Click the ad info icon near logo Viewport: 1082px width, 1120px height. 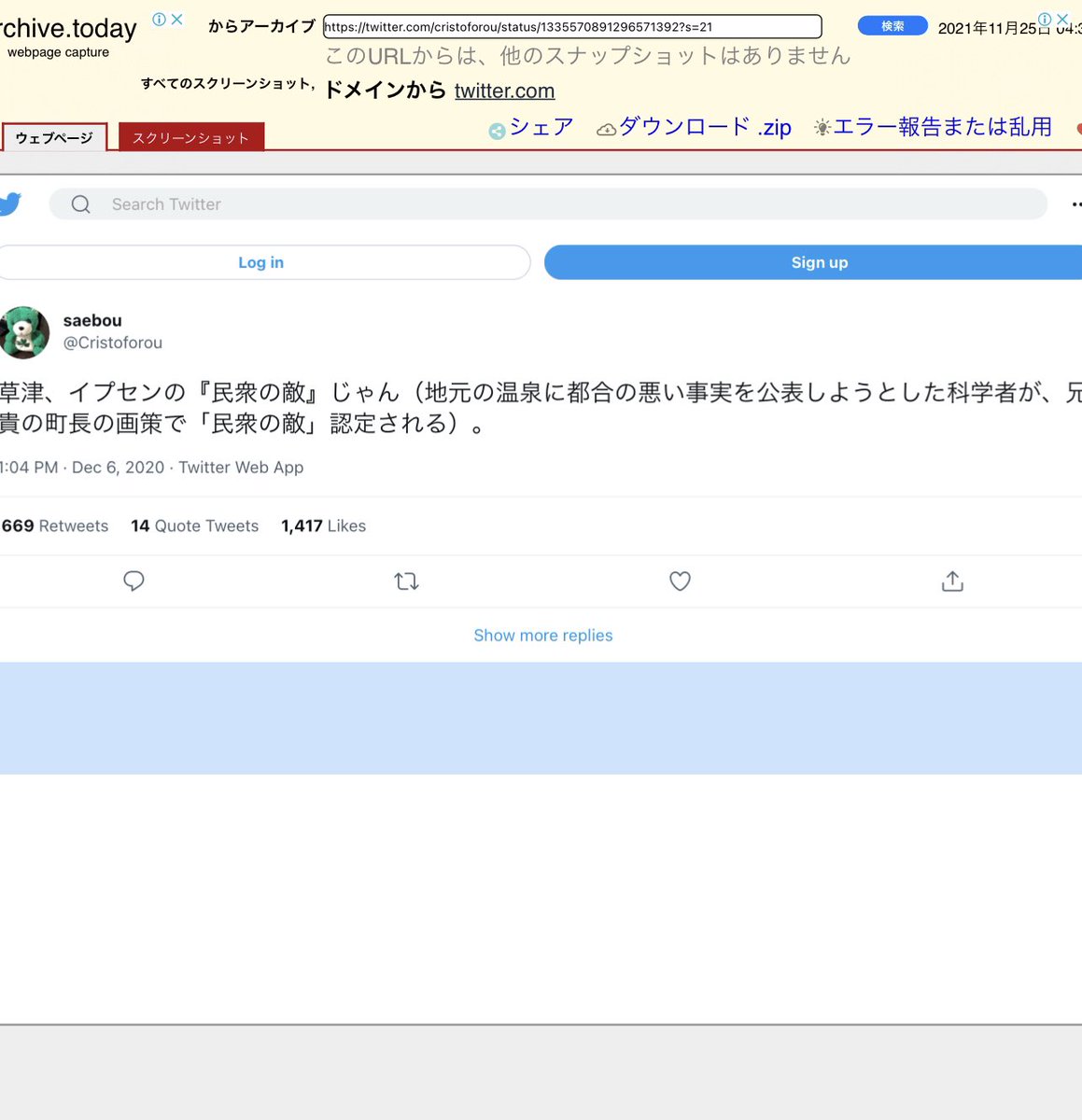pyautogui.click(x=159, y=19)
